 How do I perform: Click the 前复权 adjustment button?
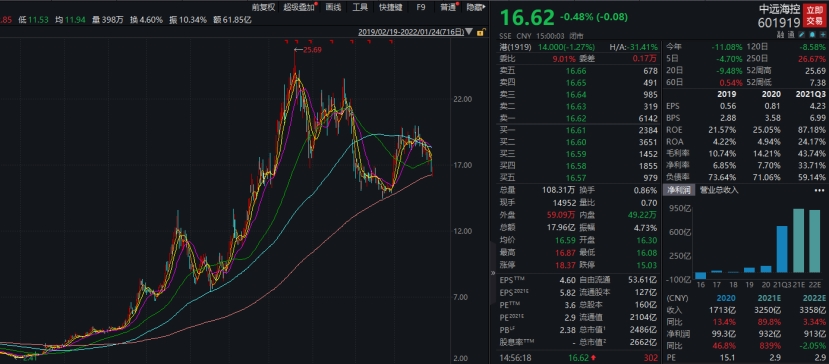click(x=263, y=7)
